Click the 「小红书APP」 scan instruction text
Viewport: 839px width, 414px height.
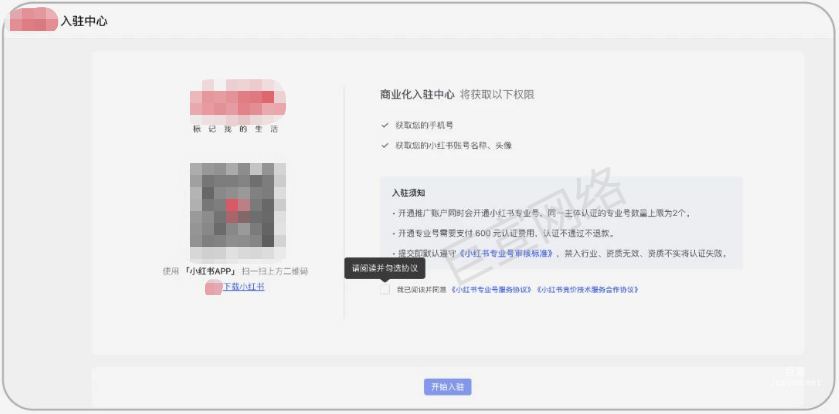pyautogui.click(x=235, y=271)
